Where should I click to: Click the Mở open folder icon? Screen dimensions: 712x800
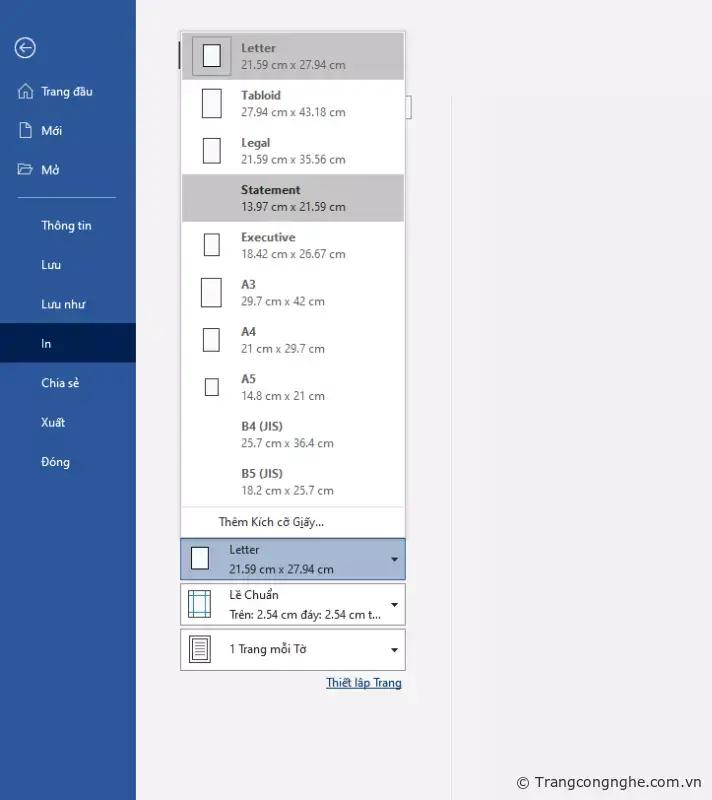point(26,170)
